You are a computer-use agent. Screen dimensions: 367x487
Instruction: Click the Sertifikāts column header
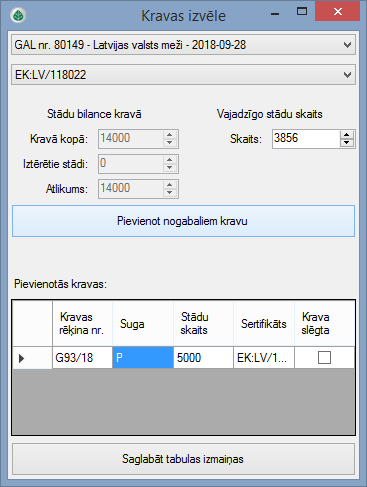coord(264,324)
